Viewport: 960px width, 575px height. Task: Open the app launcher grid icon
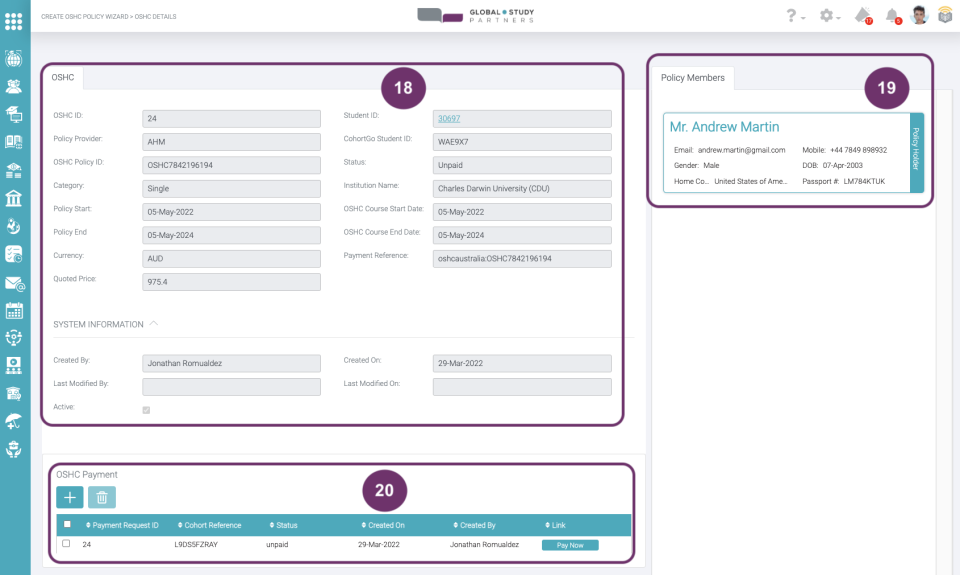(x=14, y=20)
